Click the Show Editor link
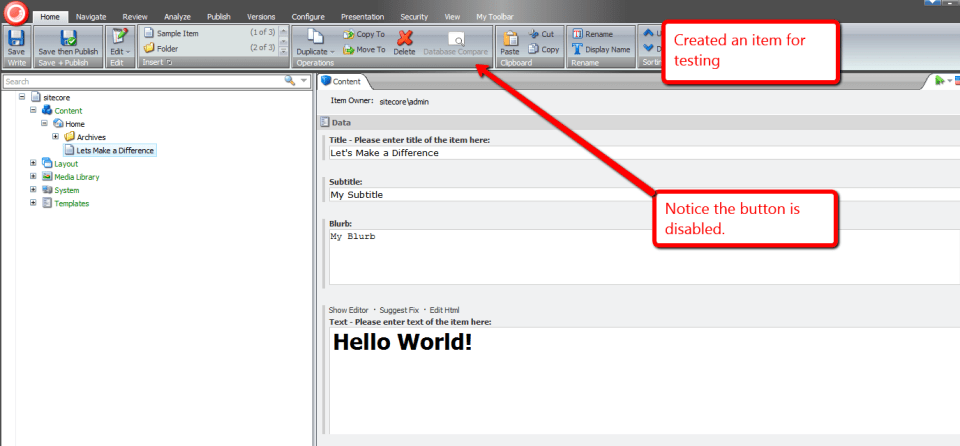The image size is (960, 446). (350, 310)
